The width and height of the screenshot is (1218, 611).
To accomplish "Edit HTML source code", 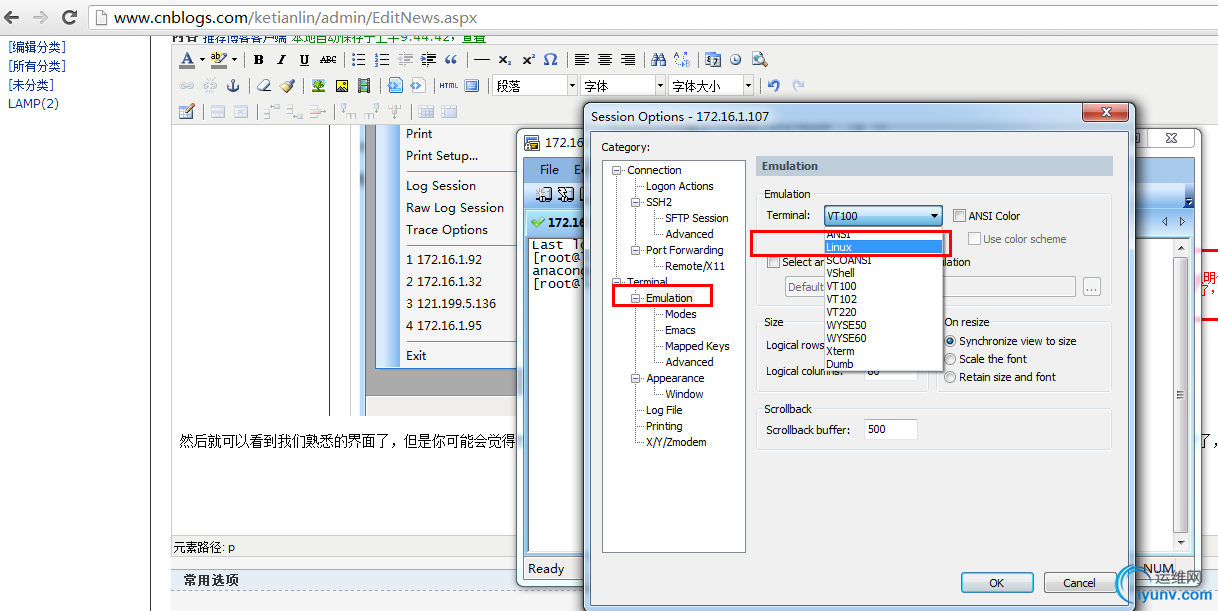I will click(x=448, y=86).
